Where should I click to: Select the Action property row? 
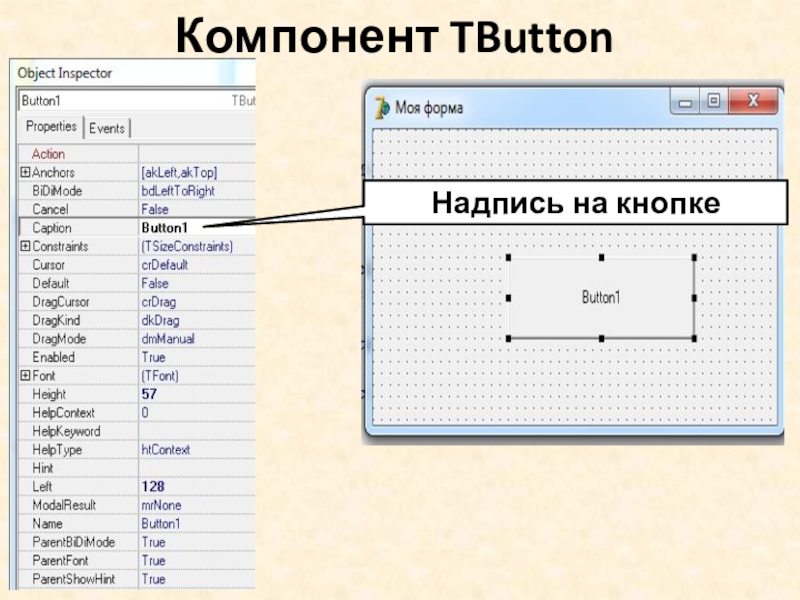coord(137,154)
